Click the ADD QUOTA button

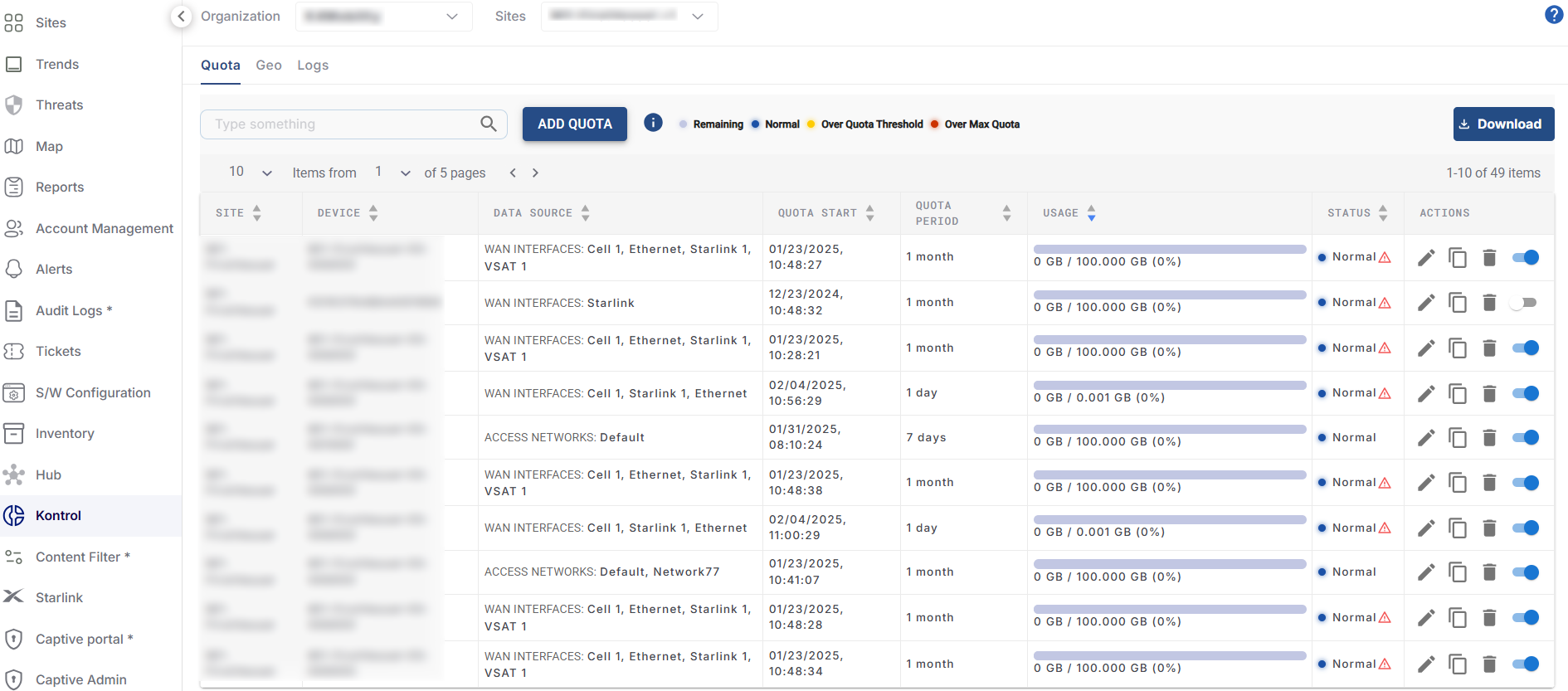[574, 124]
